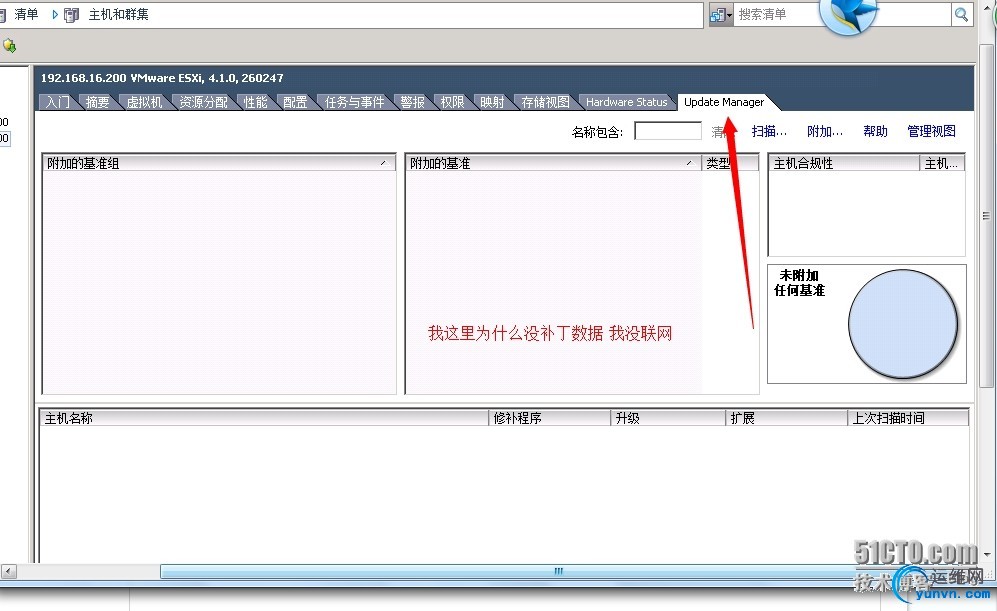
Task: Switch to 存储视图 tab
Action: (545, 102)
